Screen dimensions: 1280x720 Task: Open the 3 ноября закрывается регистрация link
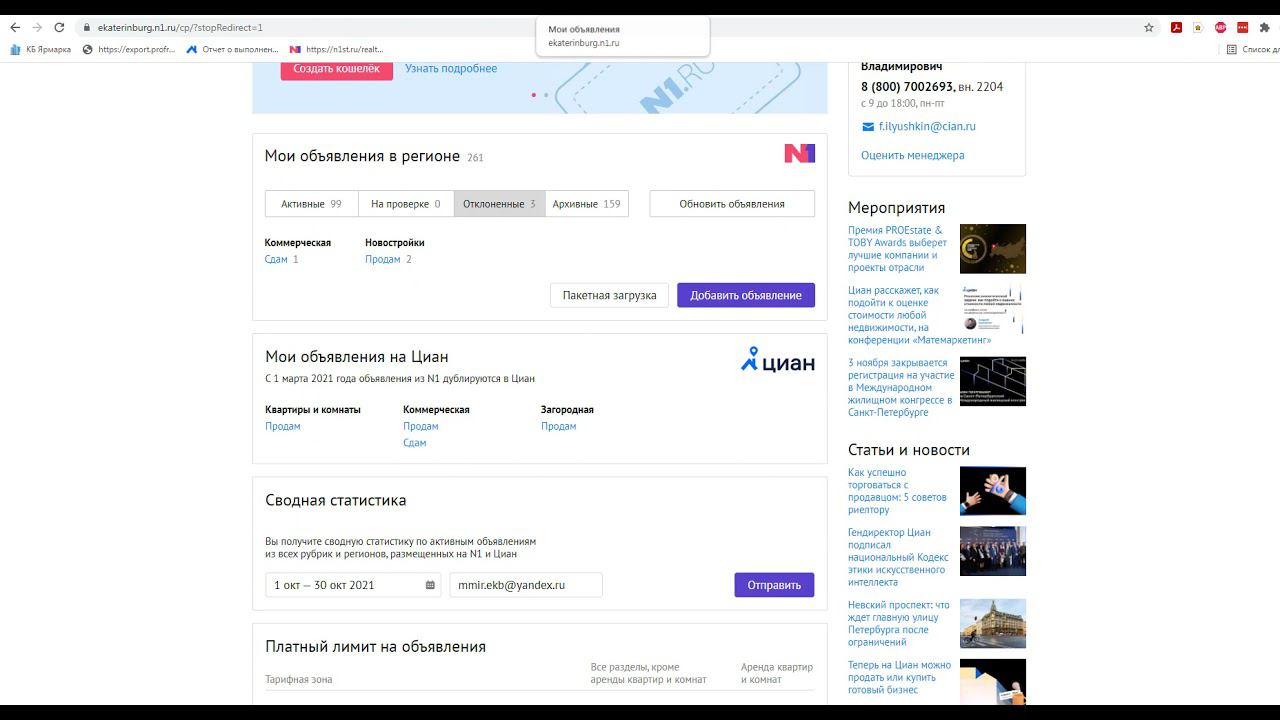coord(900,388)
